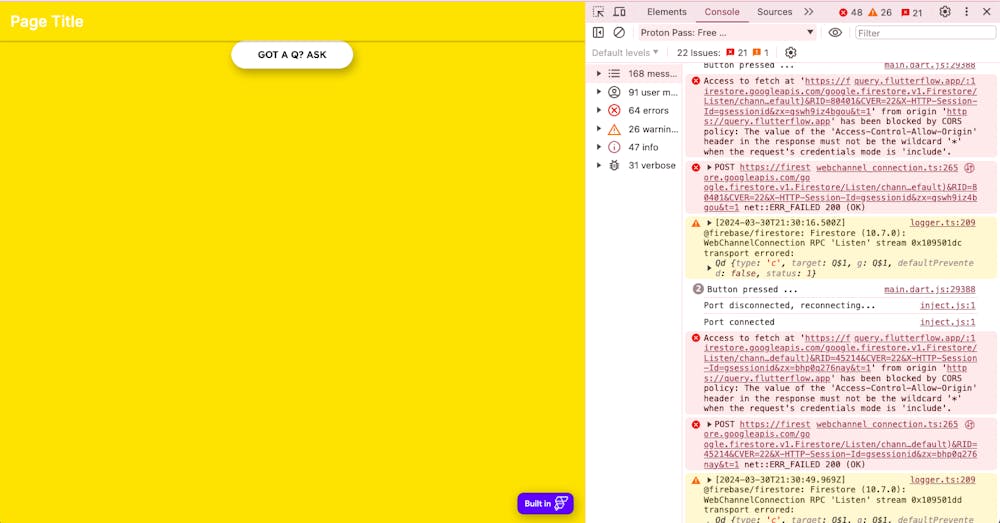Click the Port connected log text

tap(739, 322)
